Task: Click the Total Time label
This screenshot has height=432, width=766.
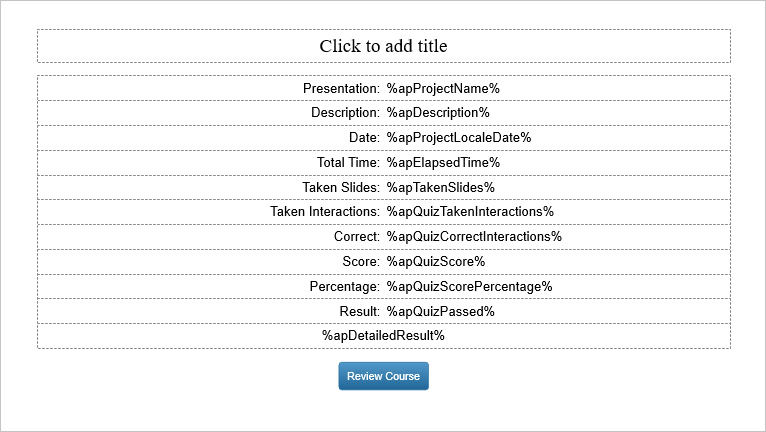Action: click(x=348, y=162)
